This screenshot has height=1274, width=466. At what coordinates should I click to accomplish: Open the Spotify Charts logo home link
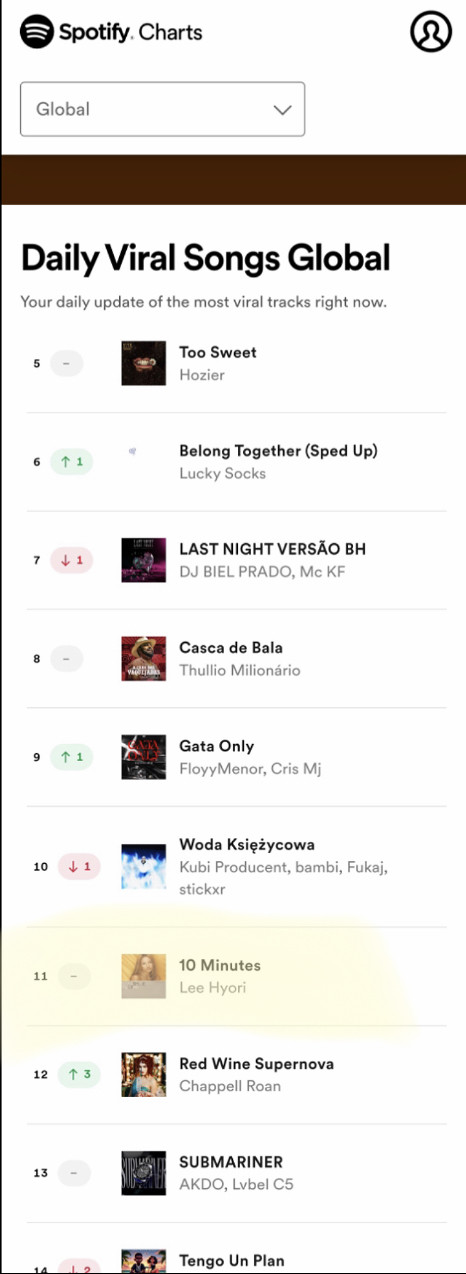[111, 32]
